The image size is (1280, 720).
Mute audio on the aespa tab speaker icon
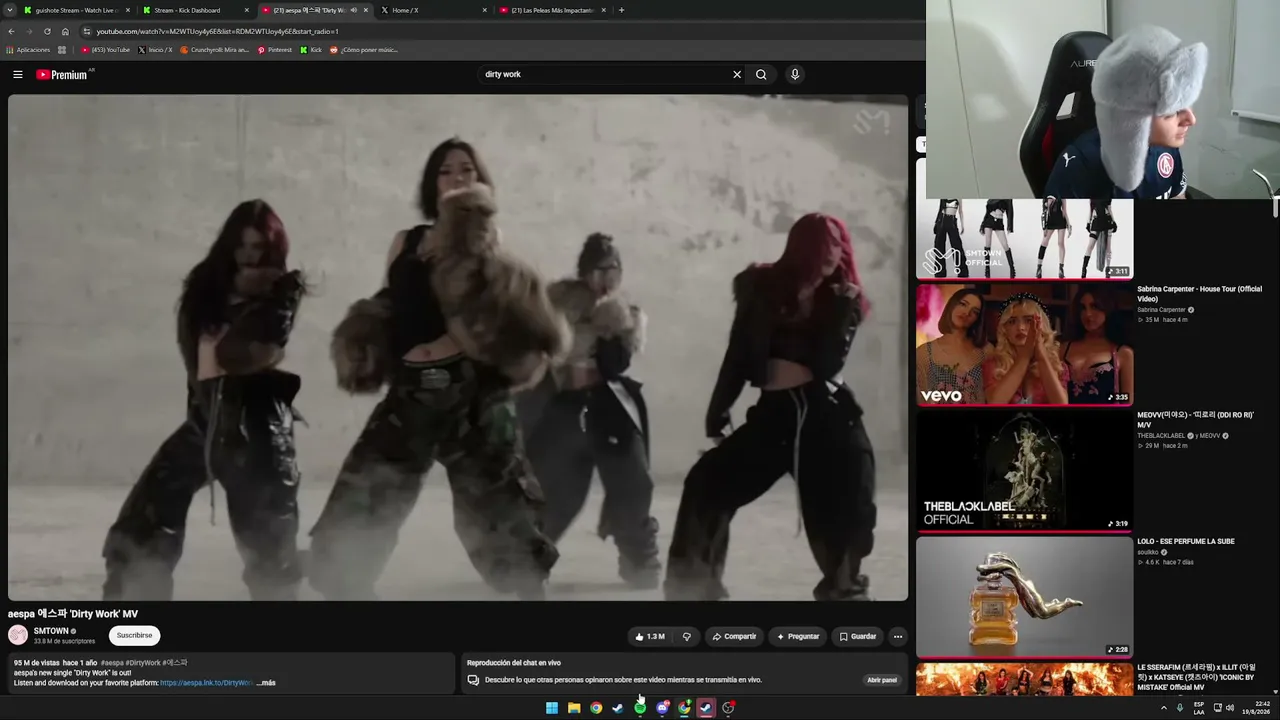[353, 10]
